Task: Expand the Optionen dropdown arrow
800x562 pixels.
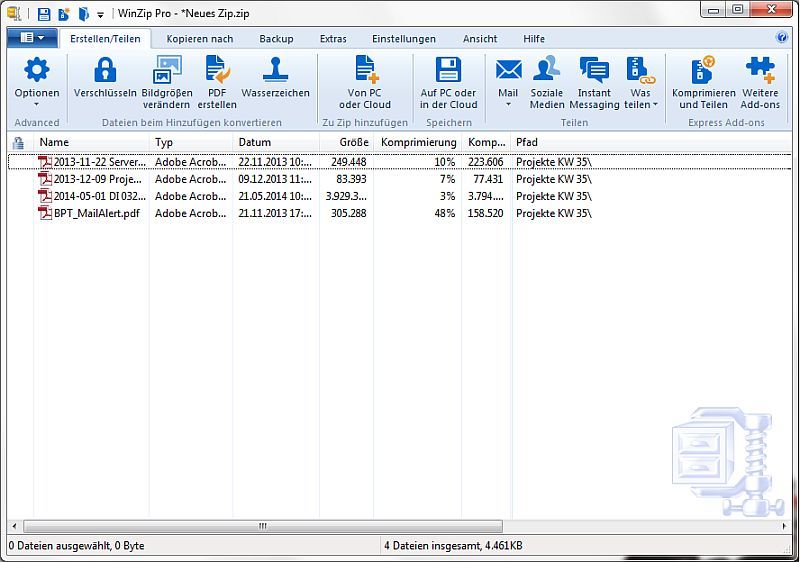Action: pos(37,105)
